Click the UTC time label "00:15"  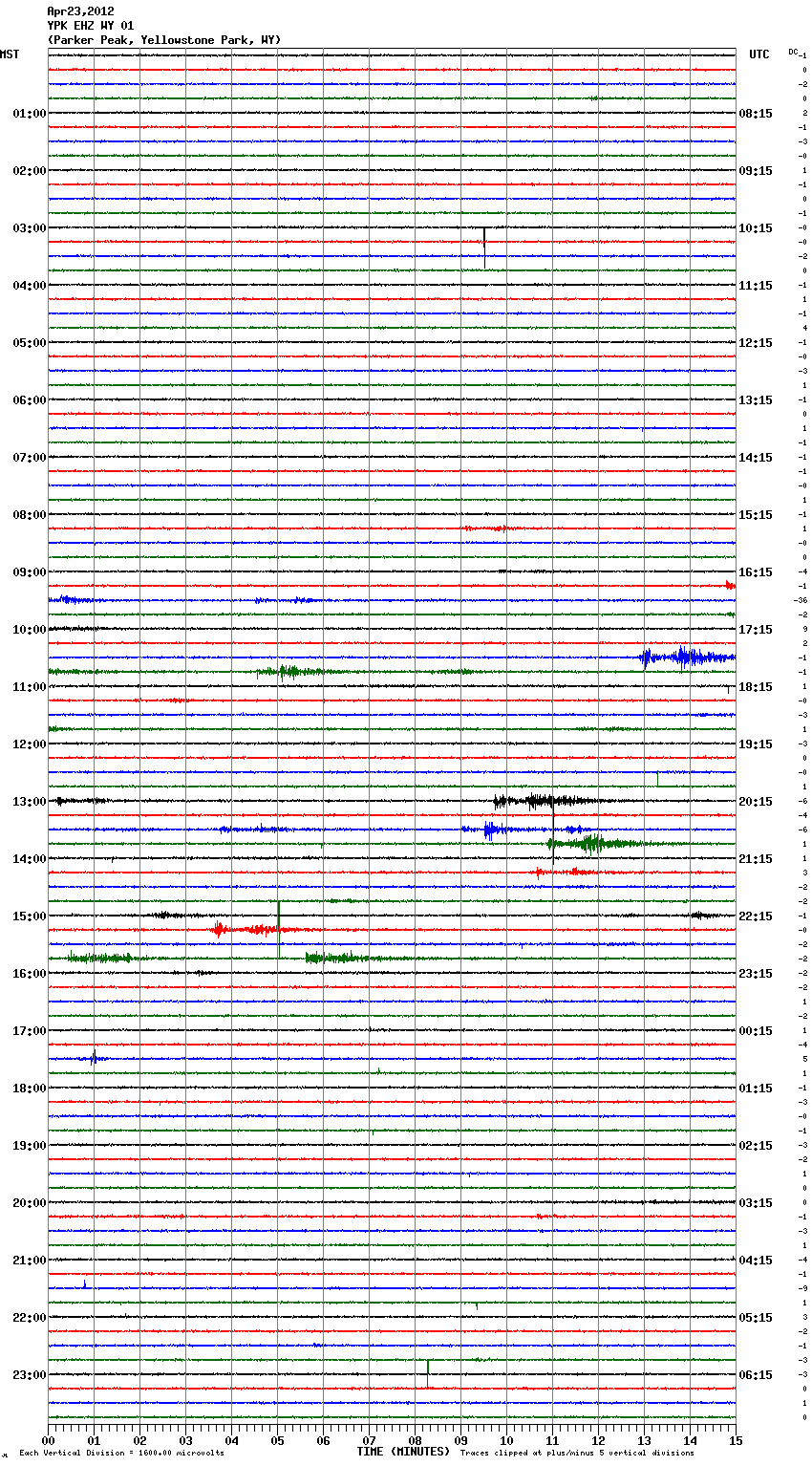(x=756, y=1031)
